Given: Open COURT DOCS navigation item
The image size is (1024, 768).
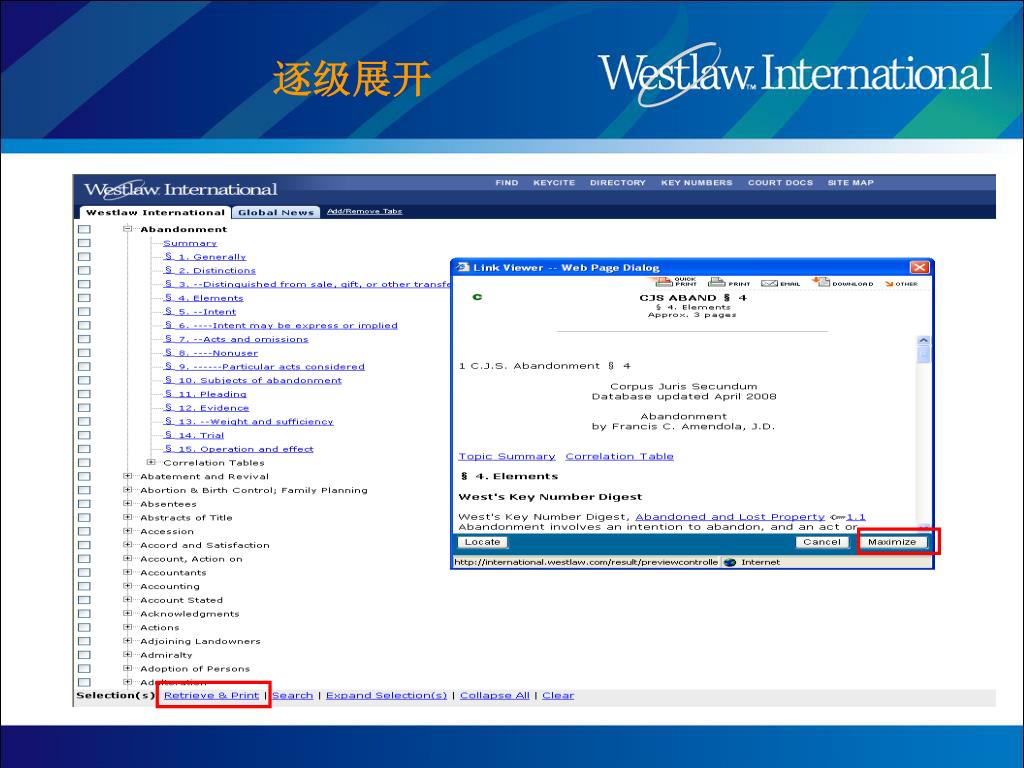Looking at the screenshot, I should point(780,183).
